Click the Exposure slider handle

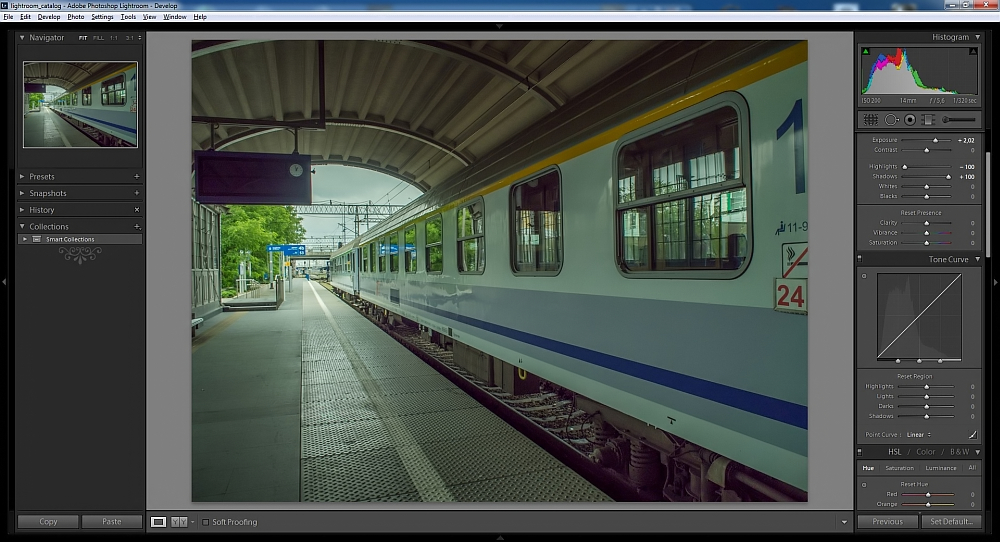[935, 140]
